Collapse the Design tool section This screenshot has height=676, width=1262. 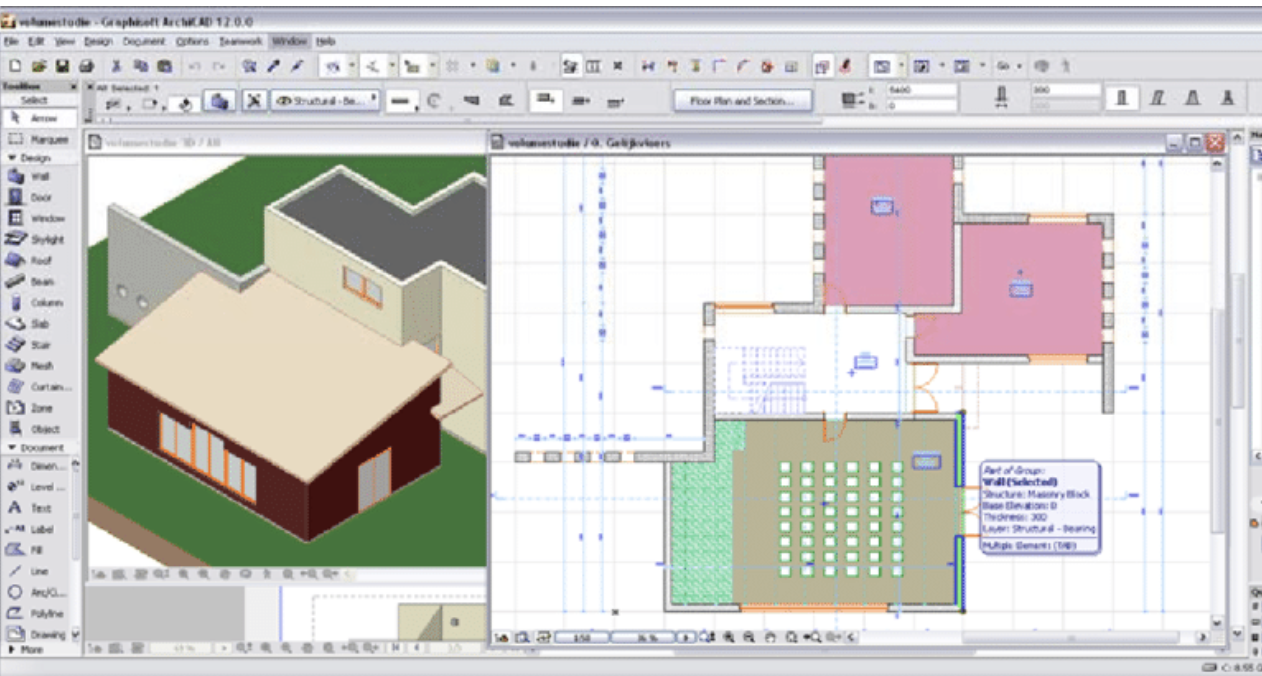point(11,157)
